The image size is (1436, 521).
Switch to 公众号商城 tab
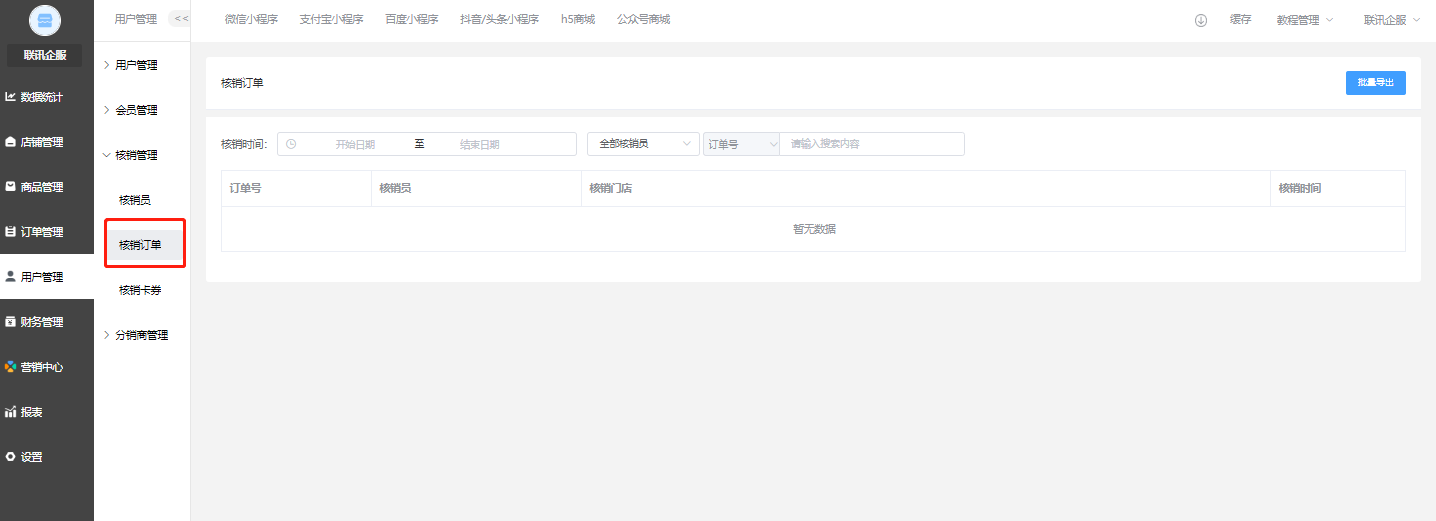coord(644,19)
